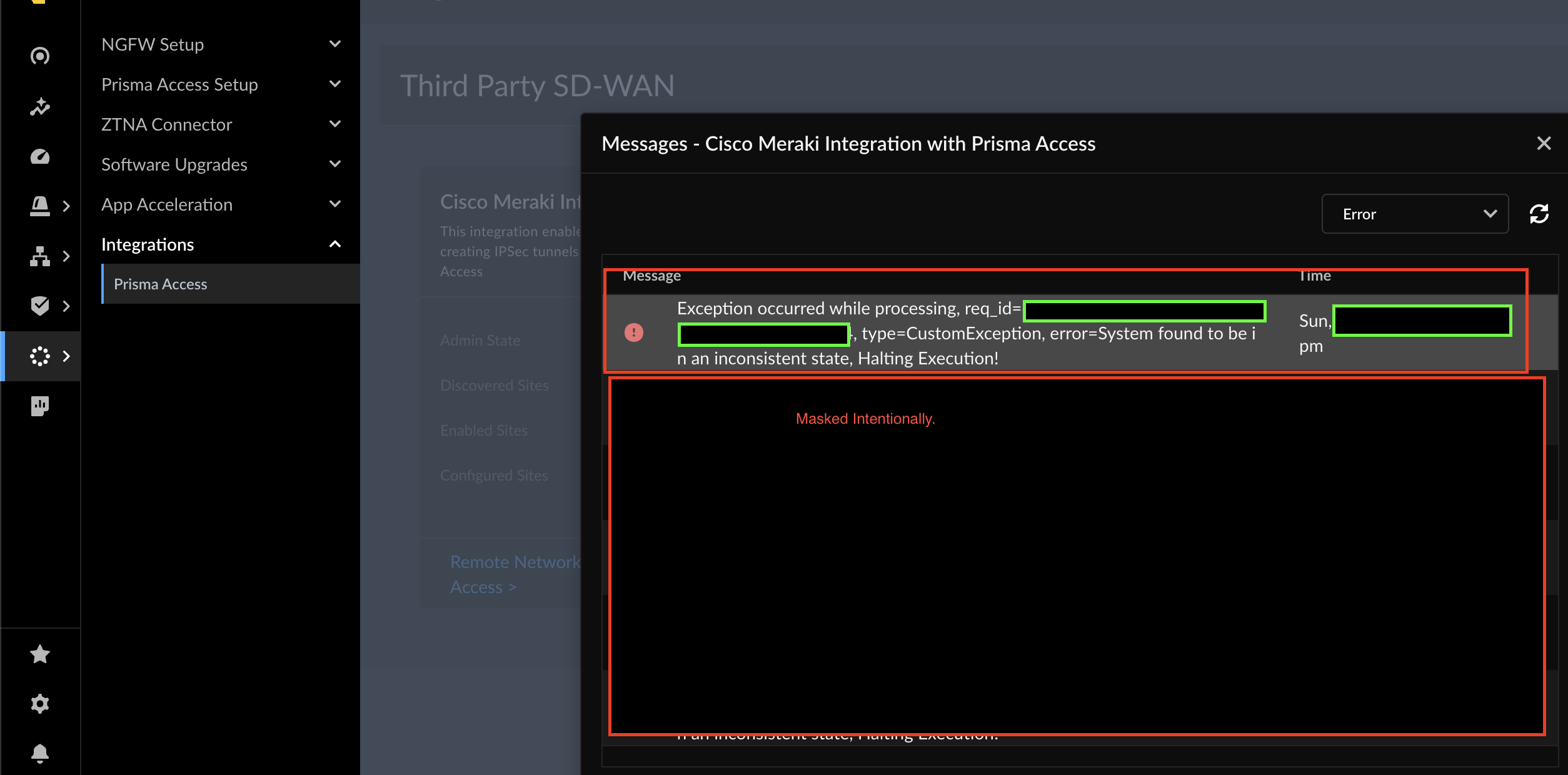Close the Messages panel
The image size is (1568, 775).
point(1544,144)
